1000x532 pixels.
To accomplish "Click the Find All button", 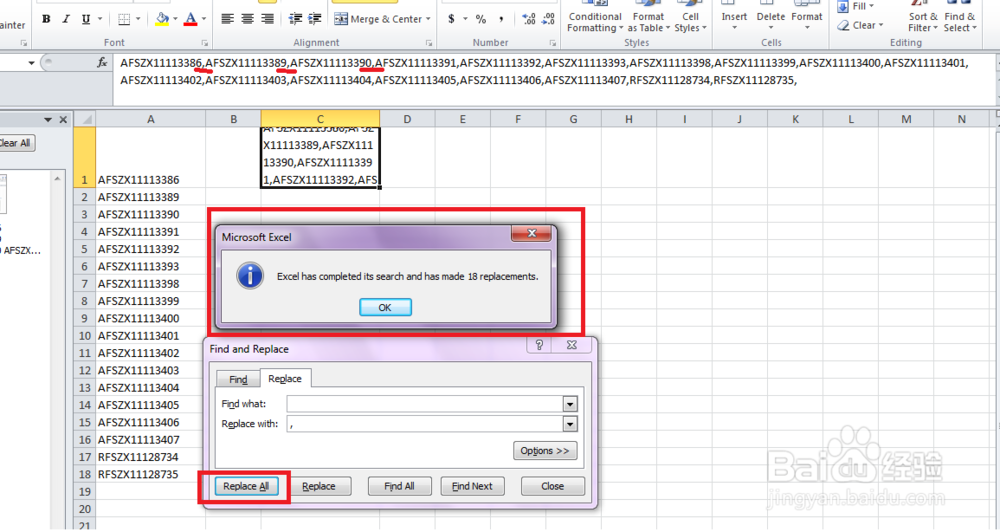I will point(399,486).
